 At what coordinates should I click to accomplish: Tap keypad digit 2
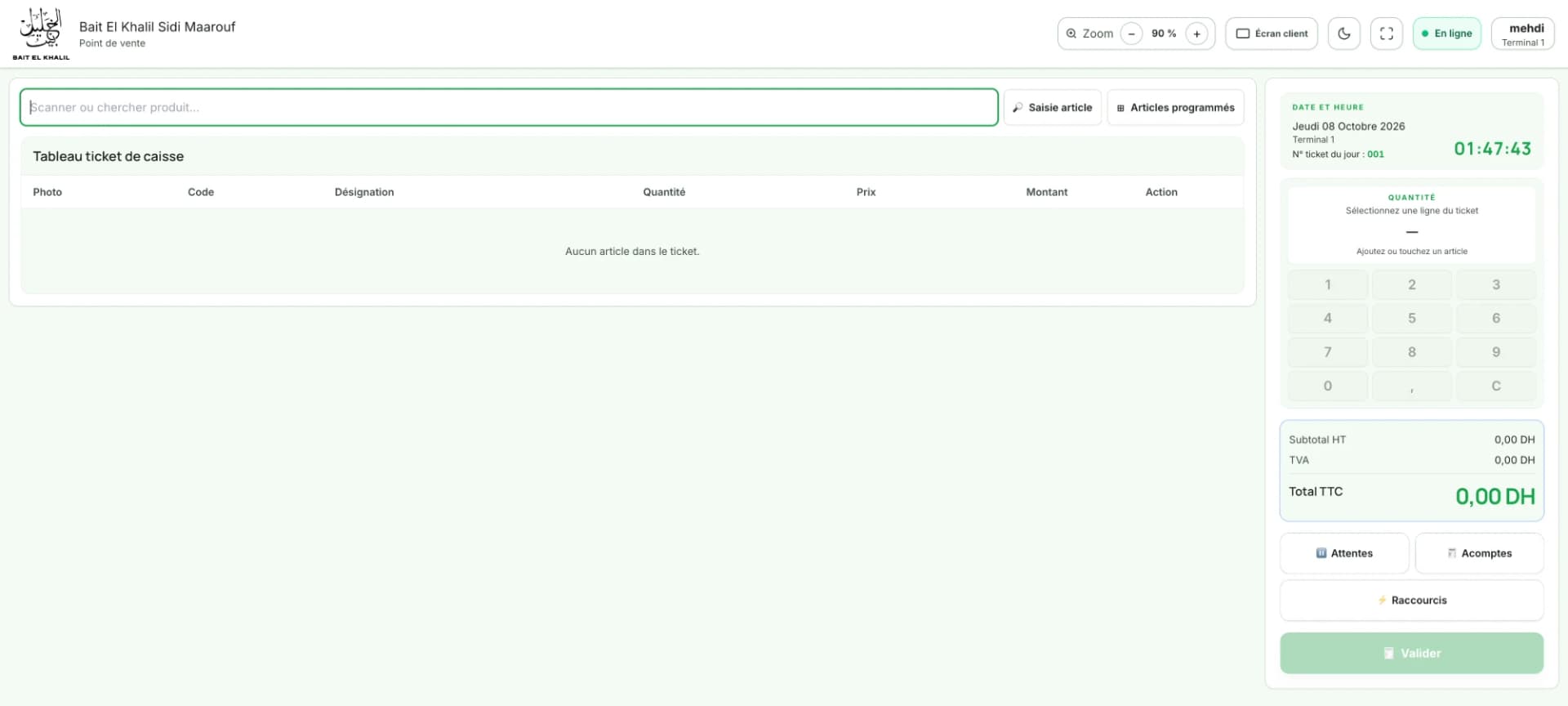click(1412, 284)
